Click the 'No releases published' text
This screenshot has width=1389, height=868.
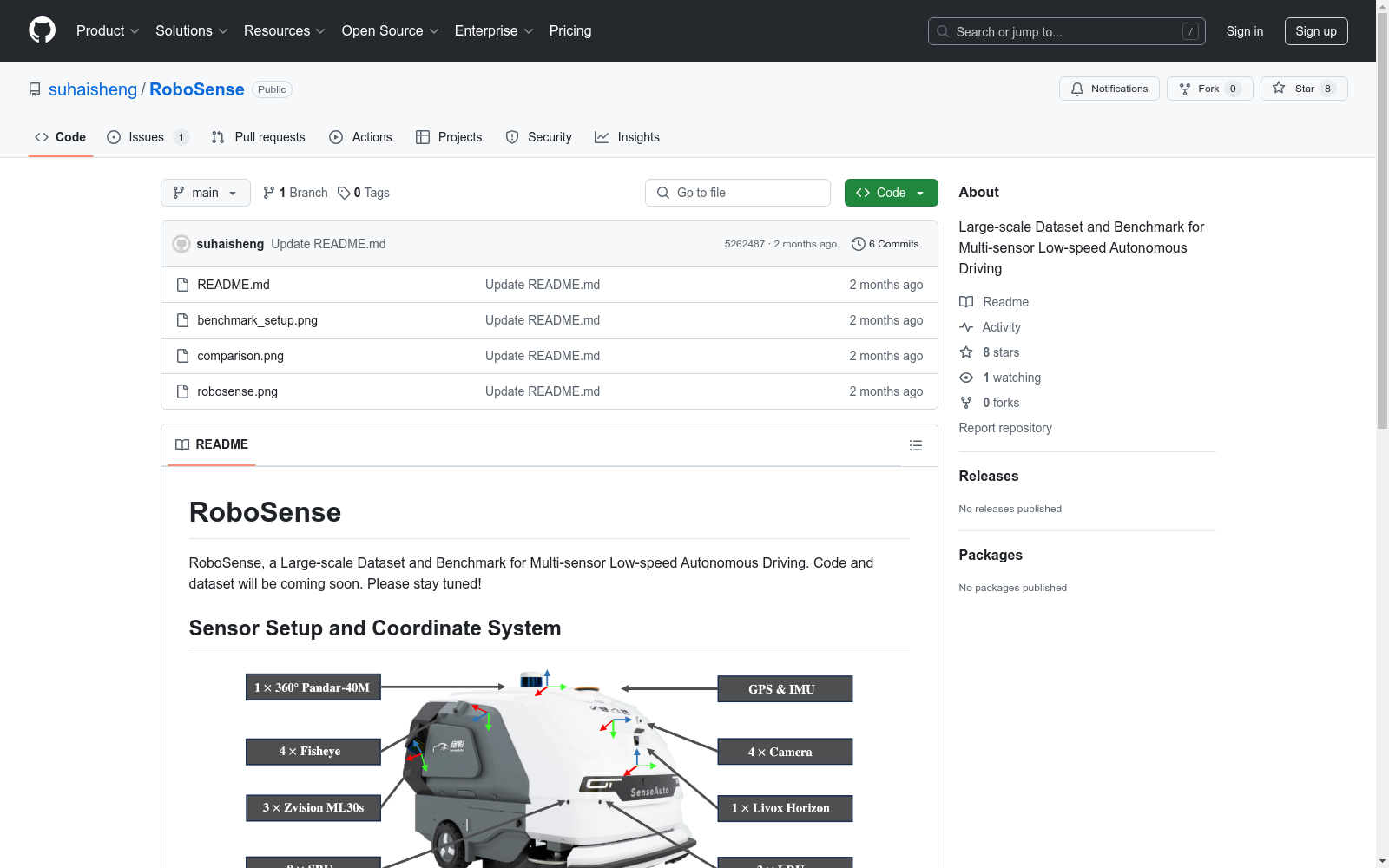(x=1010, y=509)
